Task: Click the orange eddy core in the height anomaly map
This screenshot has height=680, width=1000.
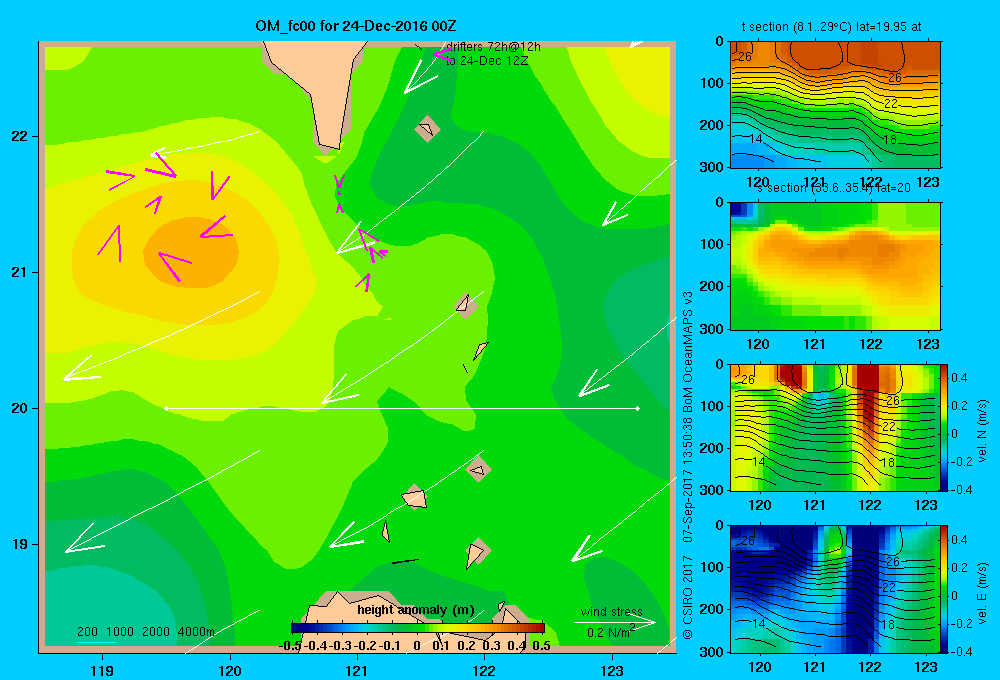Action: 191,253
